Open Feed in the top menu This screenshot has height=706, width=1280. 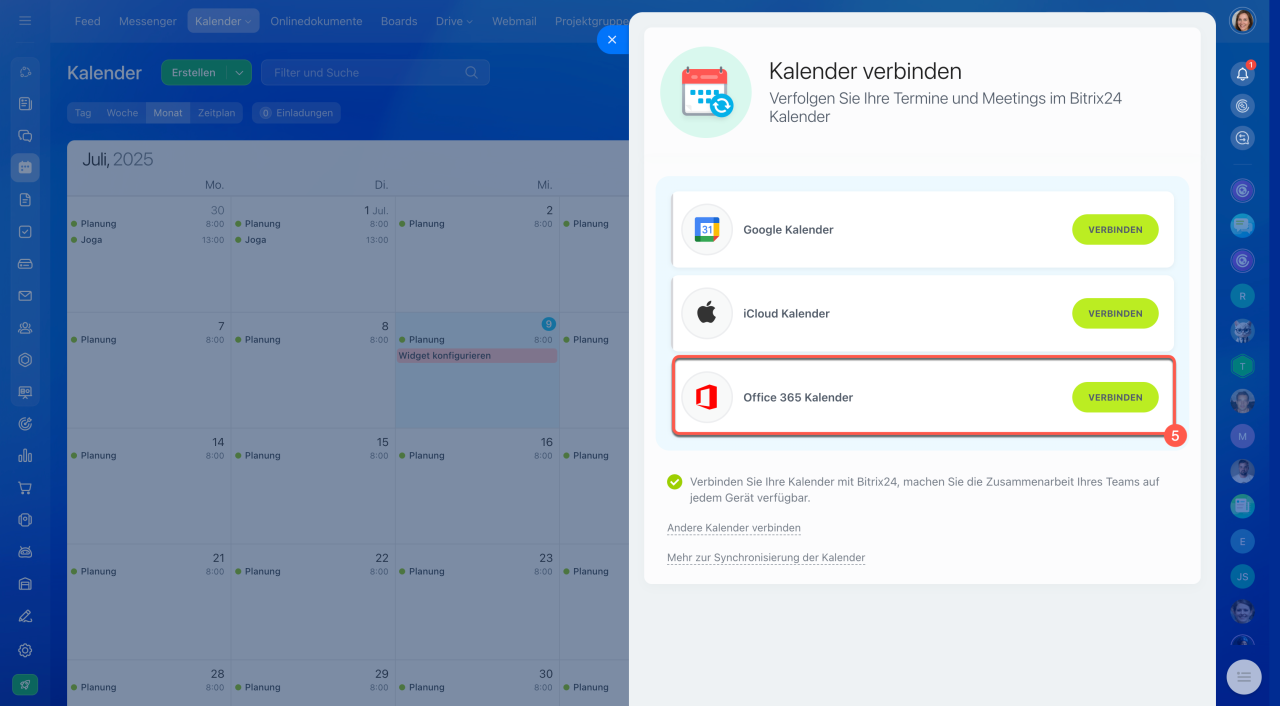(x=87, y=21)
